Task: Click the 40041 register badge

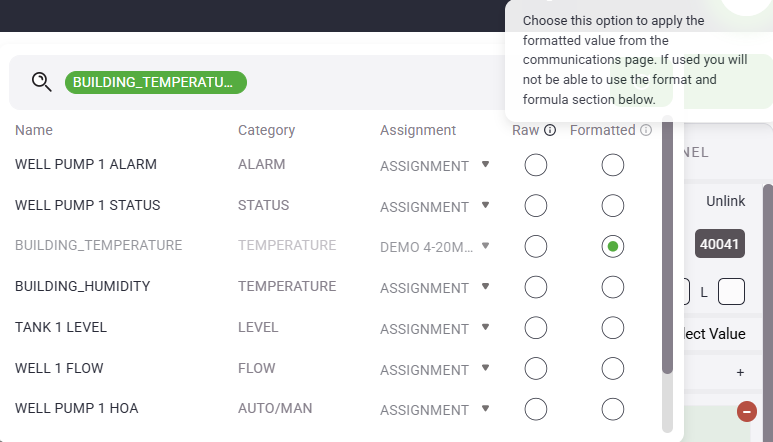Action: [720, 244]
